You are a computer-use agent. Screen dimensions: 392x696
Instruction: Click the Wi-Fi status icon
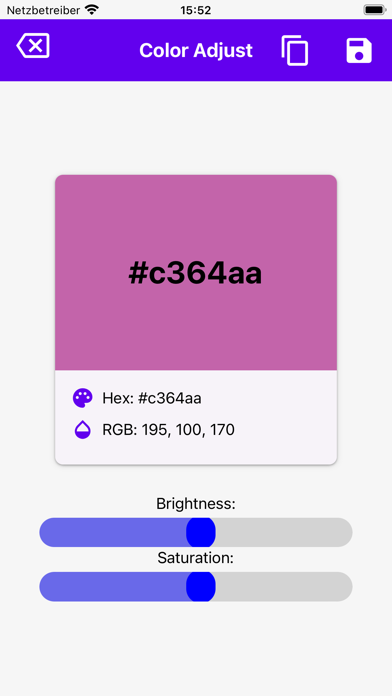[92, 10]
